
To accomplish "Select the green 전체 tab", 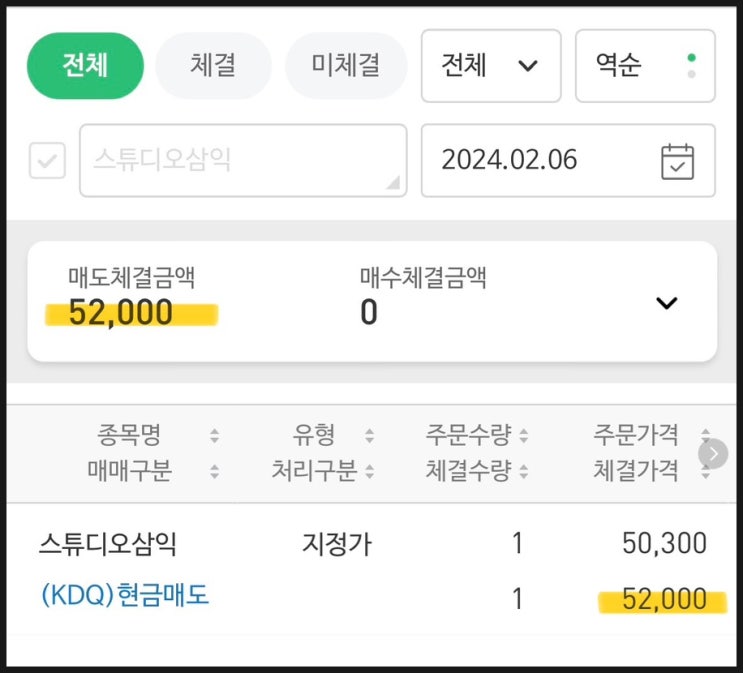I will tap(85, 66).
